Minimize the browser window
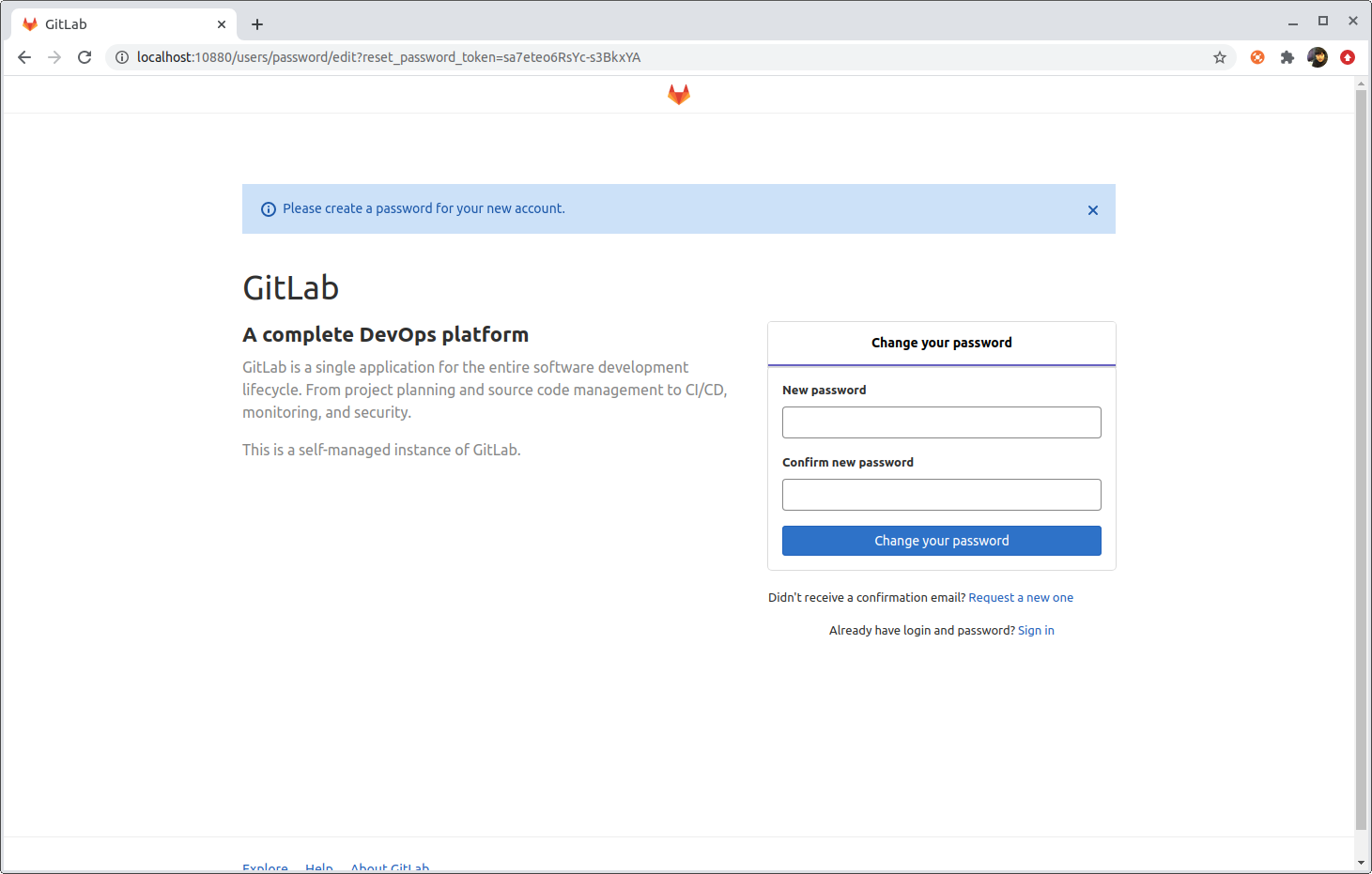This screenshot has width=1372, height=874. click(x=1293, y=23)
